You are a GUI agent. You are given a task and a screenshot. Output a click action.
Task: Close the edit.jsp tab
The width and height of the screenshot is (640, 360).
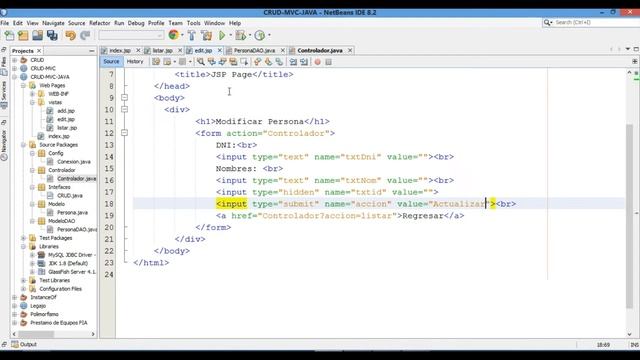point(220,50)
